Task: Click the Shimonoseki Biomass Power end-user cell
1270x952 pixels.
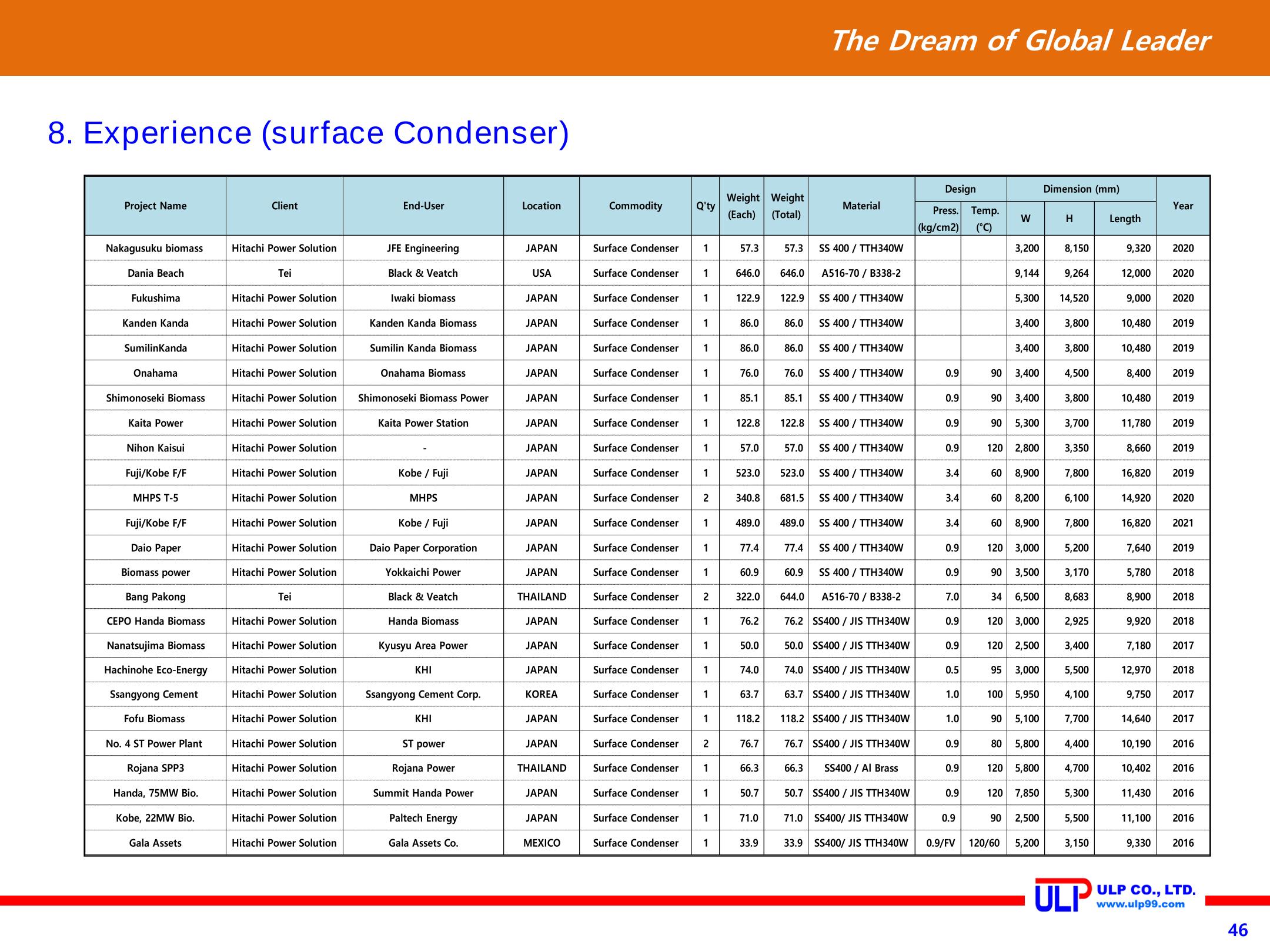Action: 423,398
